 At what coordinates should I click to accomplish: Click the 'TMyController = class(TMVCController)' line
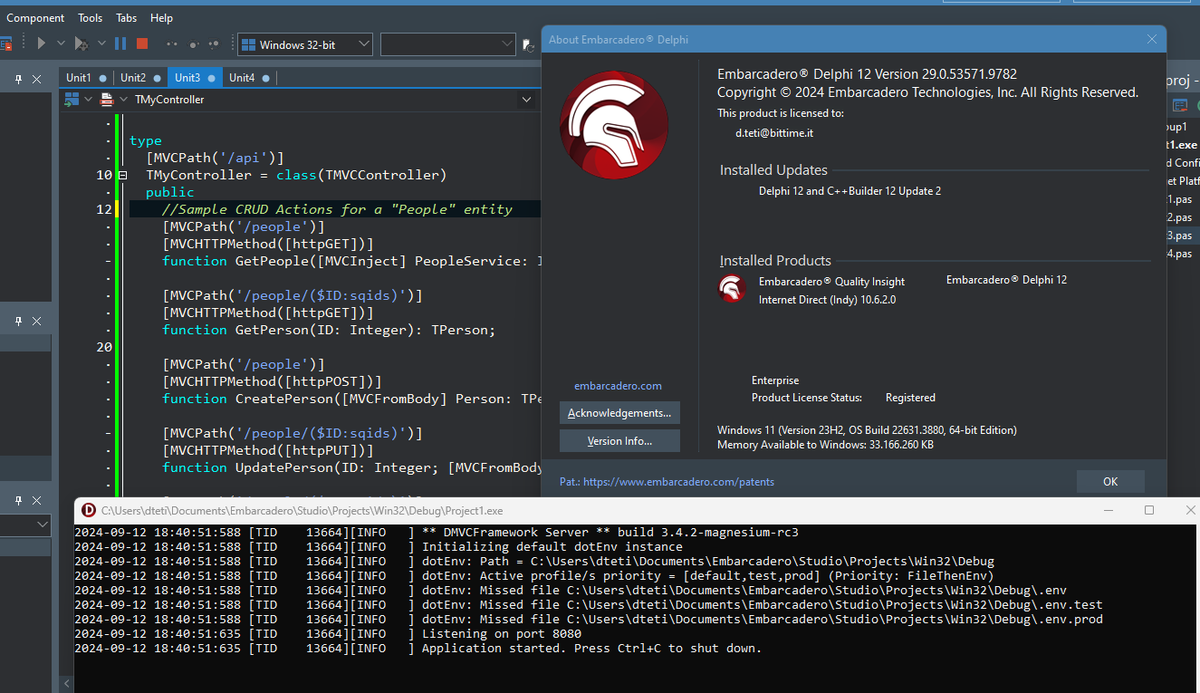296,175
